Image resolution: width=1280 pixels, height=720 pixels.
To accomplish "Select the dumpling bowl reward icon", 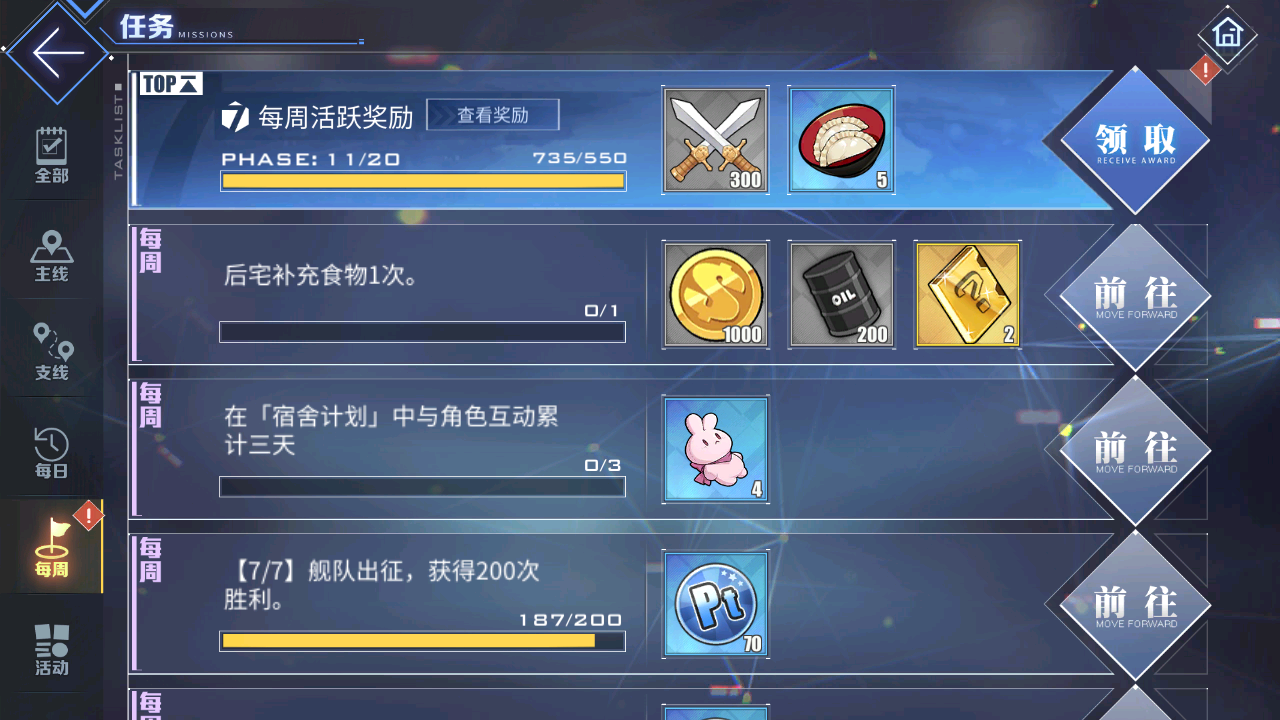I will 841,140.
